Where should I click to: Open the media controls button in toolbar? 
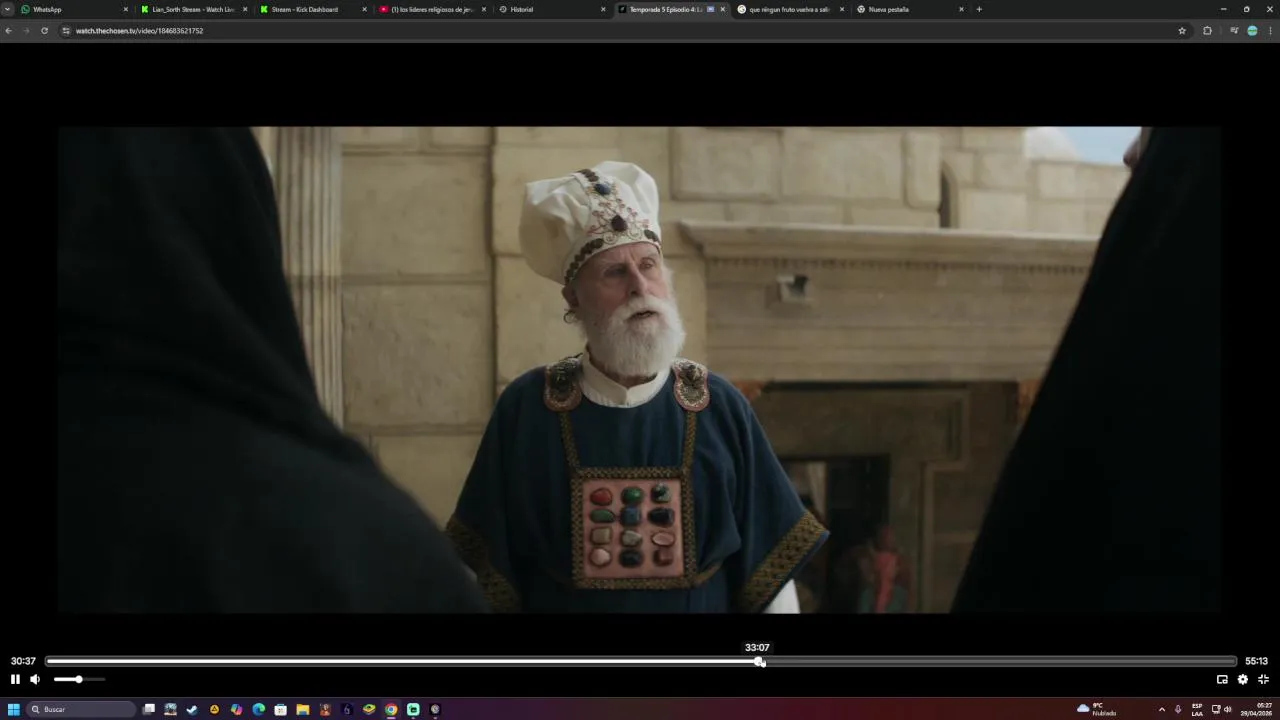[1234, 31]
